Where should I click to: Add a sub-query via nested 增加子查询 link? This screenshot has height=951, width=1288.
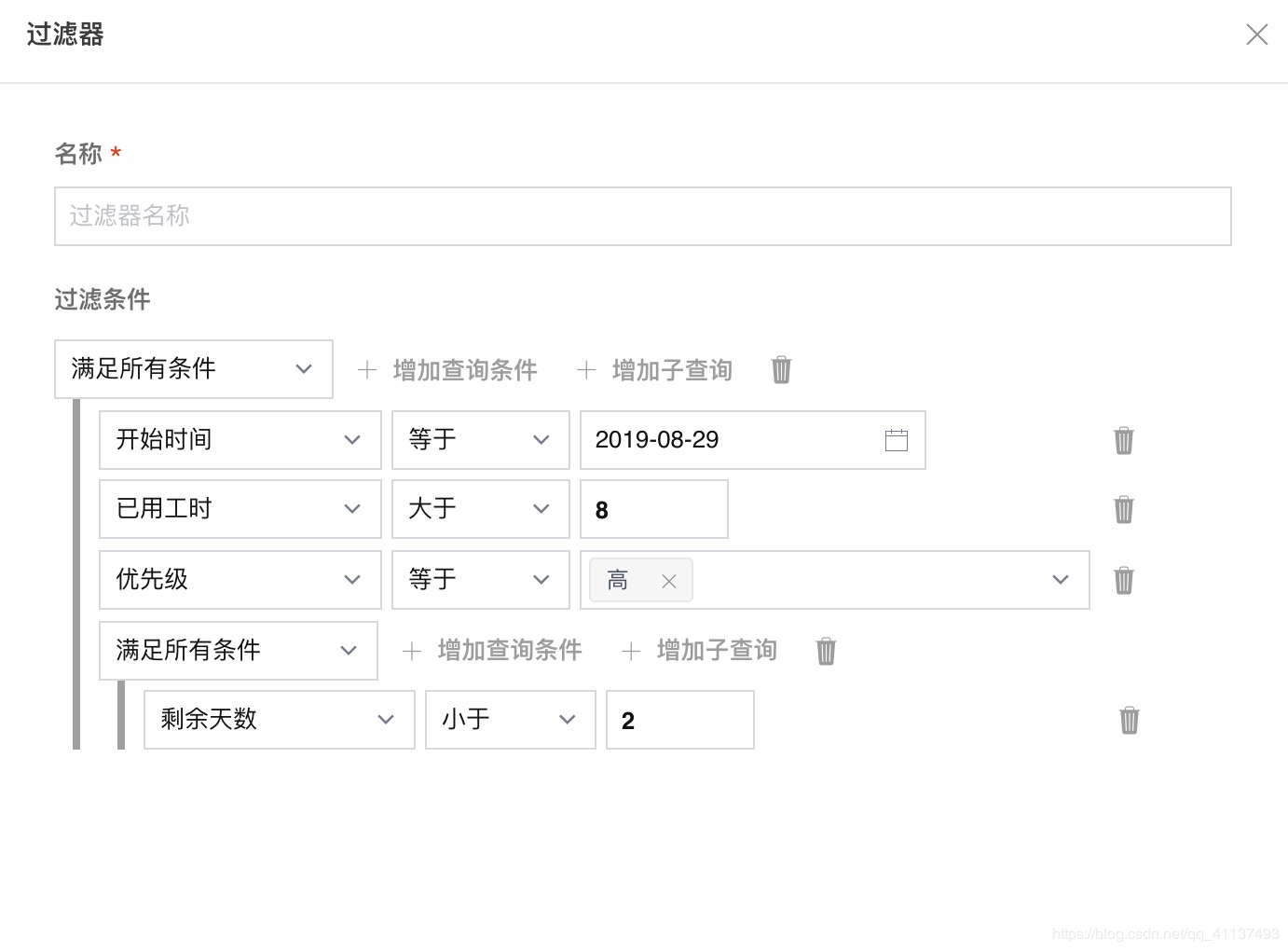(717, 651)
